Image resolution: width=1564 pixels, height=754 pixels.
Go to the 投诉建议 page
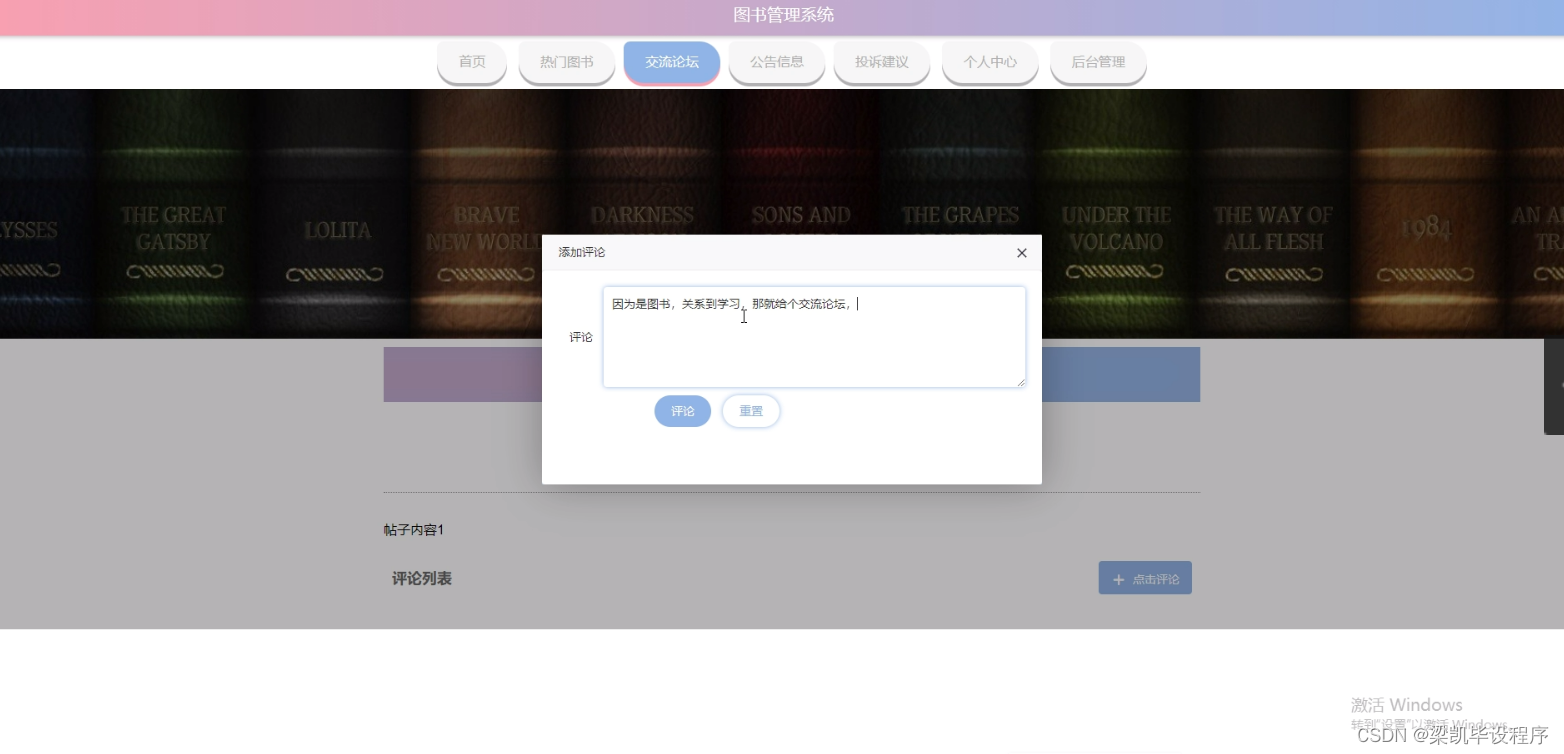click(881, 61)
